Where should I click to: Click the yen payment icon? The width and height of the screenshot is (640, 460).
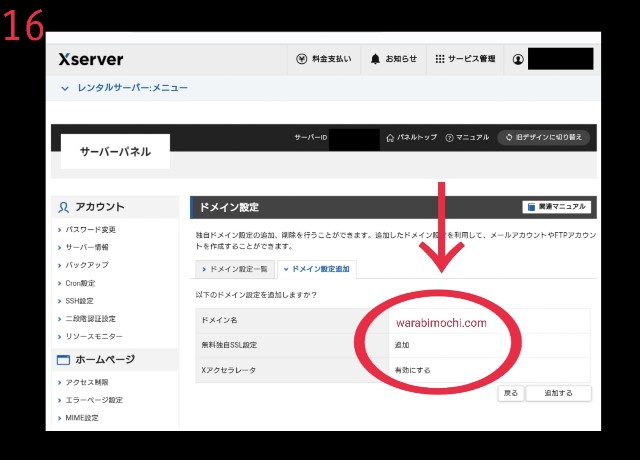pyautogui.click(x=301, y=59)
